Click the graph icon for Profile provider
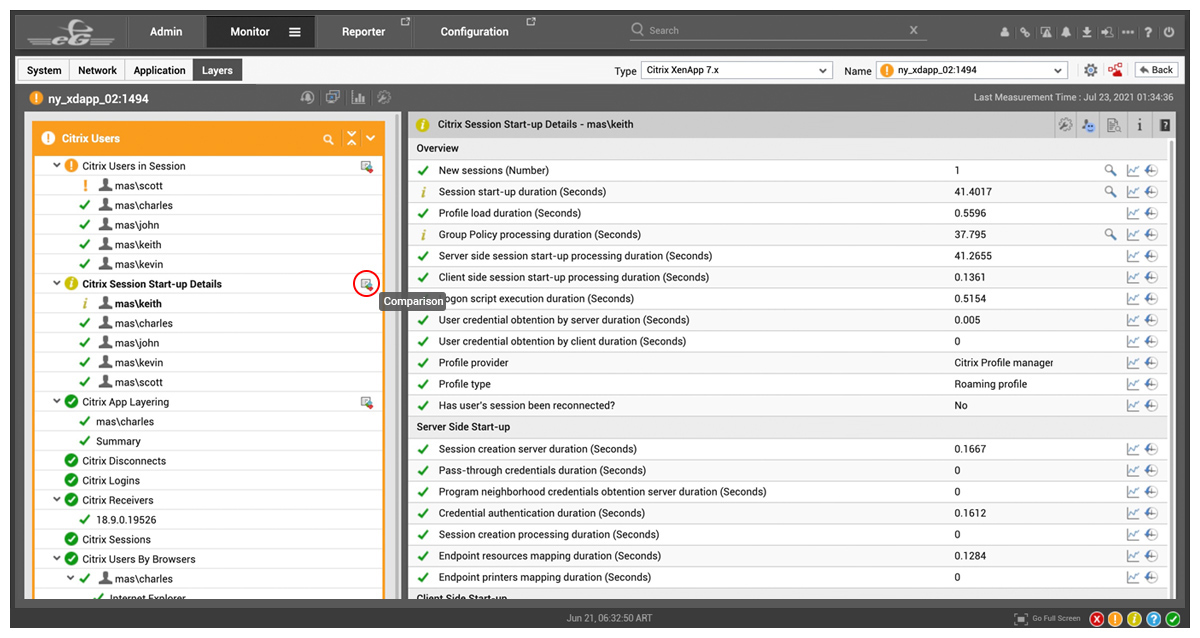The height and width of the screenshot is (638, 1200). 1133,363
